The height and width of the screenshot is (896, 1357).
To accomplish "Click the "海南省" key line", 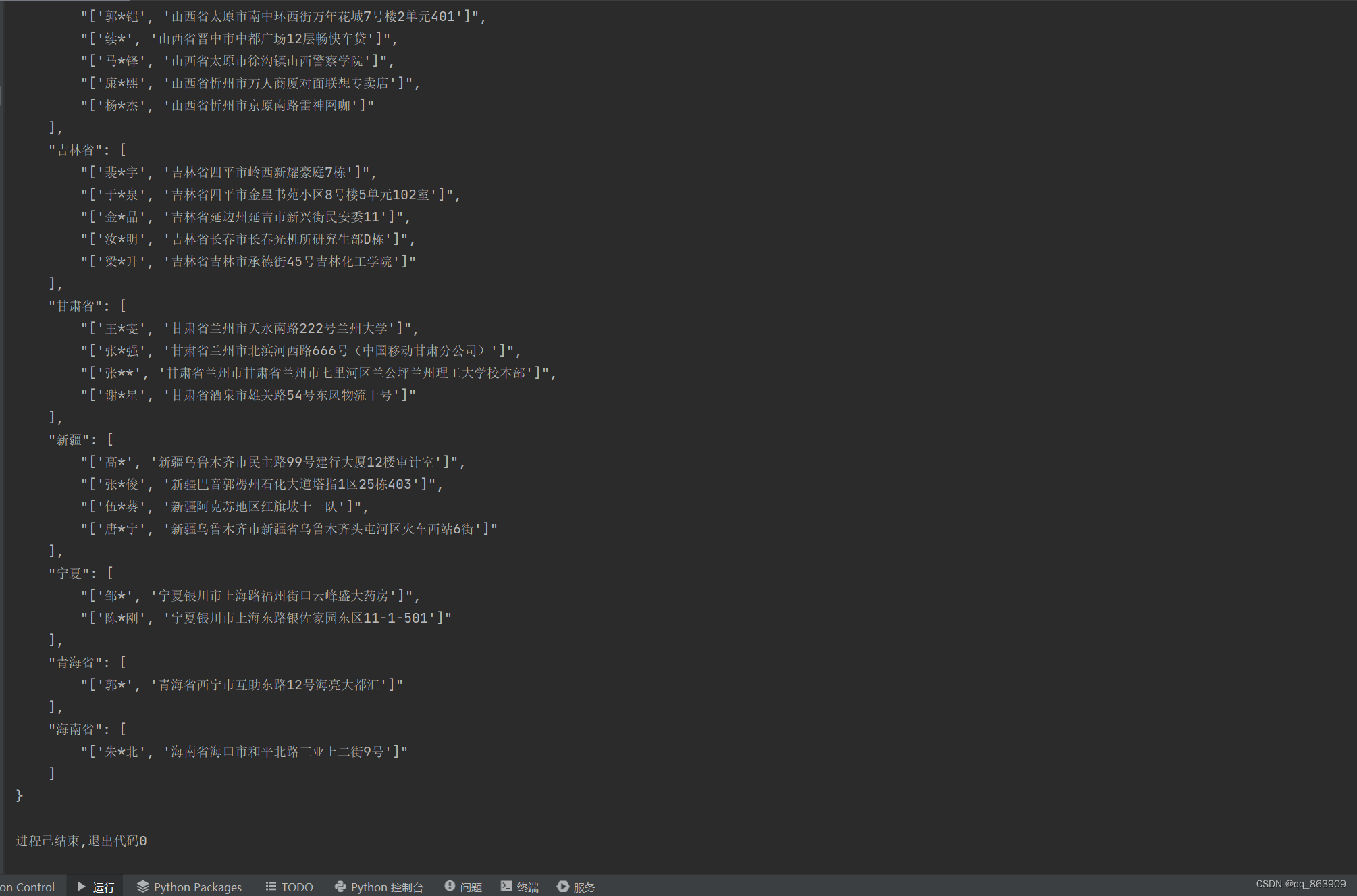I will coord(75,729).
